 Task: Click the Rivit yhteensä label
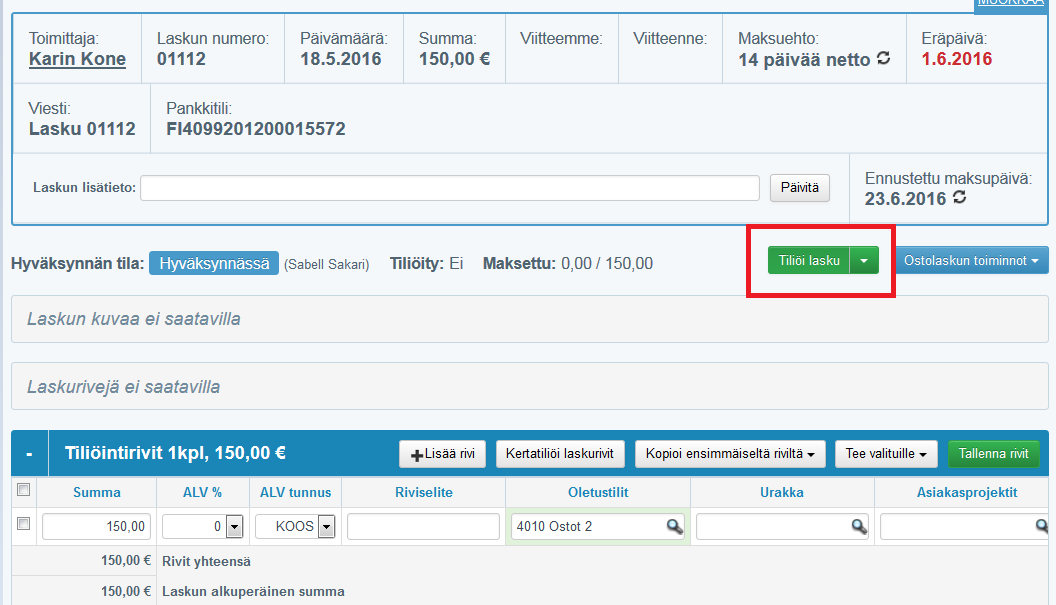[206, 562]
